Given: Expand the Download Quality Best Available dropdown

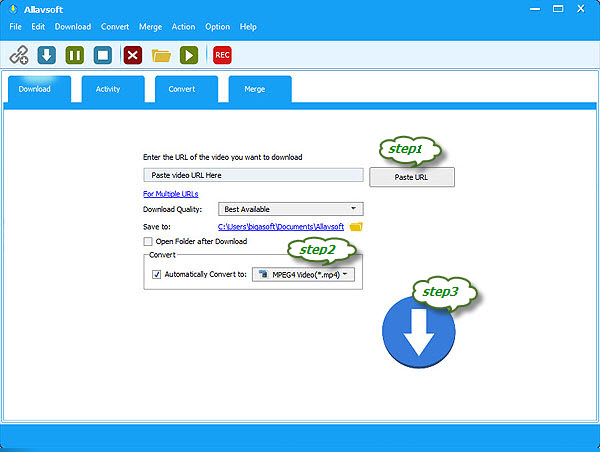Looking at the screenshot, I should tap(291, 209).
